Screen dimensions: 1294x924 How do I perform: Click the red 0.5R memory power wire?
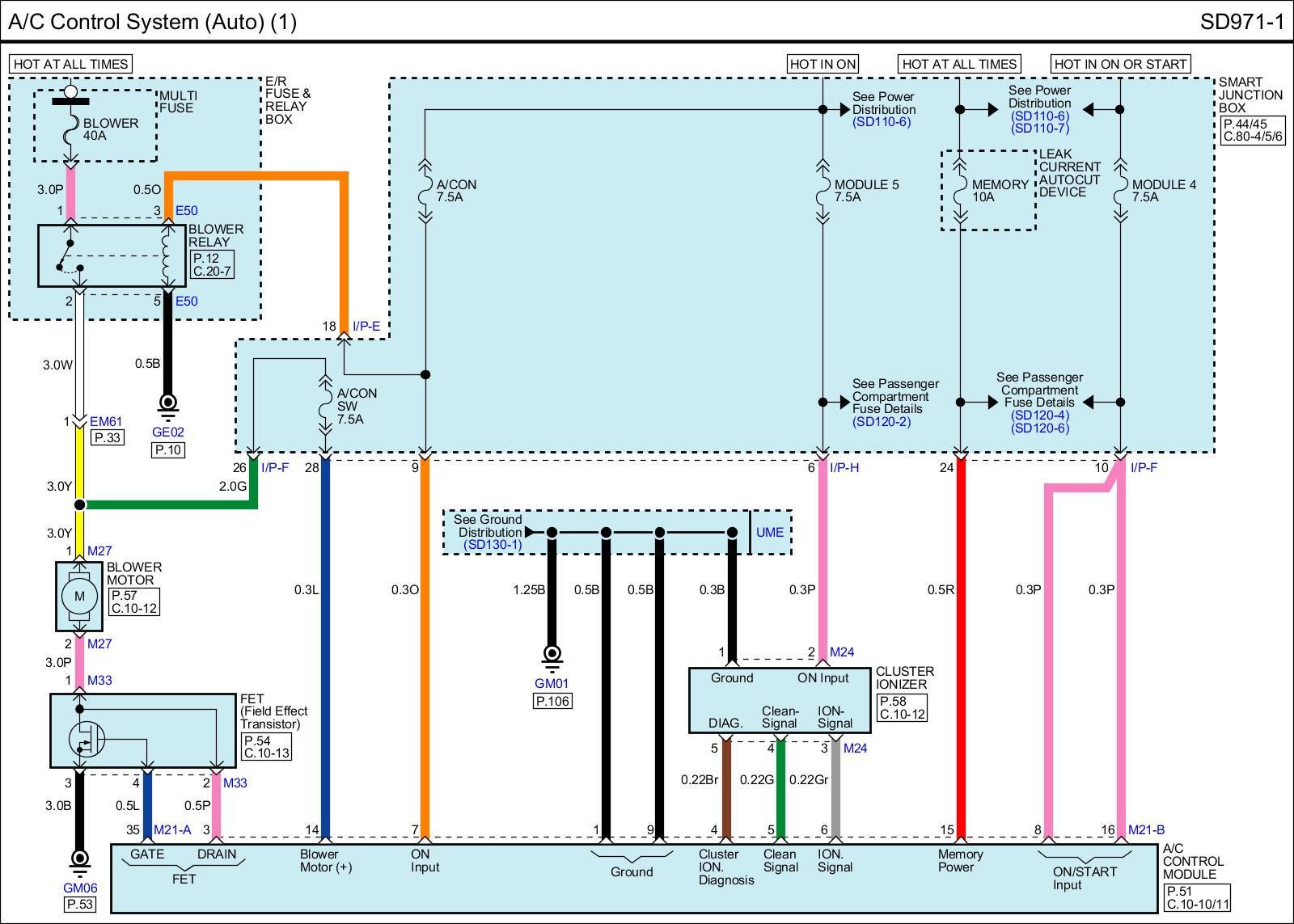pos(961,647)
